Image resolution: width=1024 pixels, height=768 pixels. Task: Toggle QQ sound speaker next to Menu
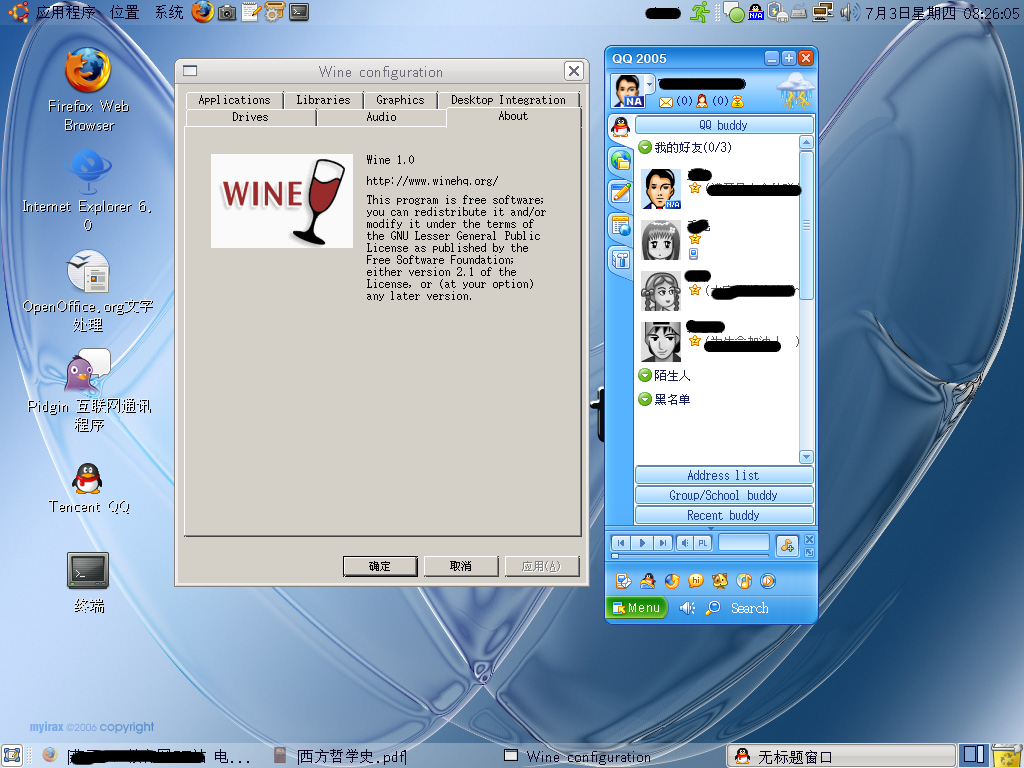[686, 608]
